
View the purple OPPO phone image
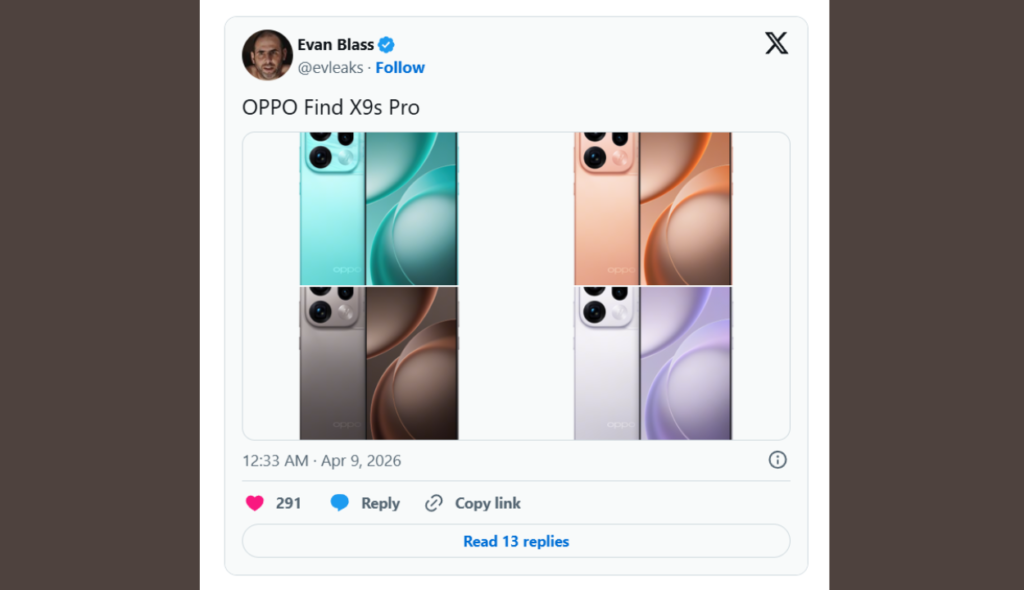click(x=652, y=363)
